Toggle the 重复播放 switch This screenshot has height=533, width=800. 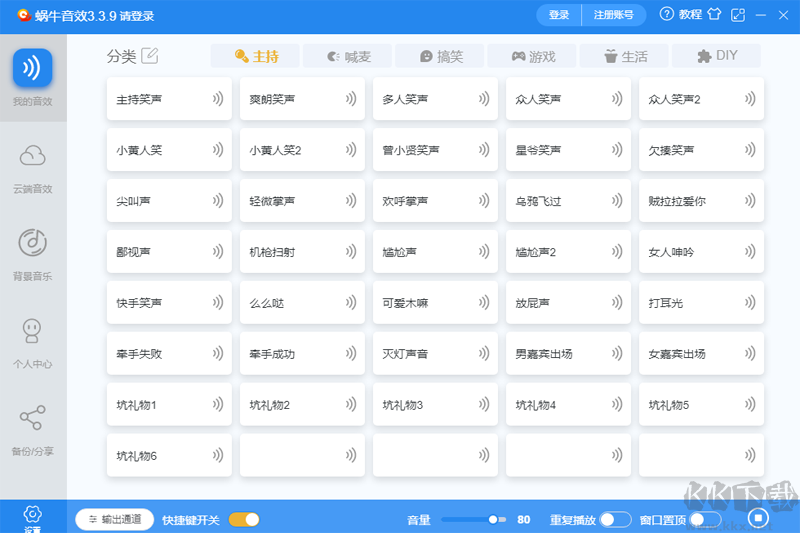pyautogui.click(x=615, y=519)
